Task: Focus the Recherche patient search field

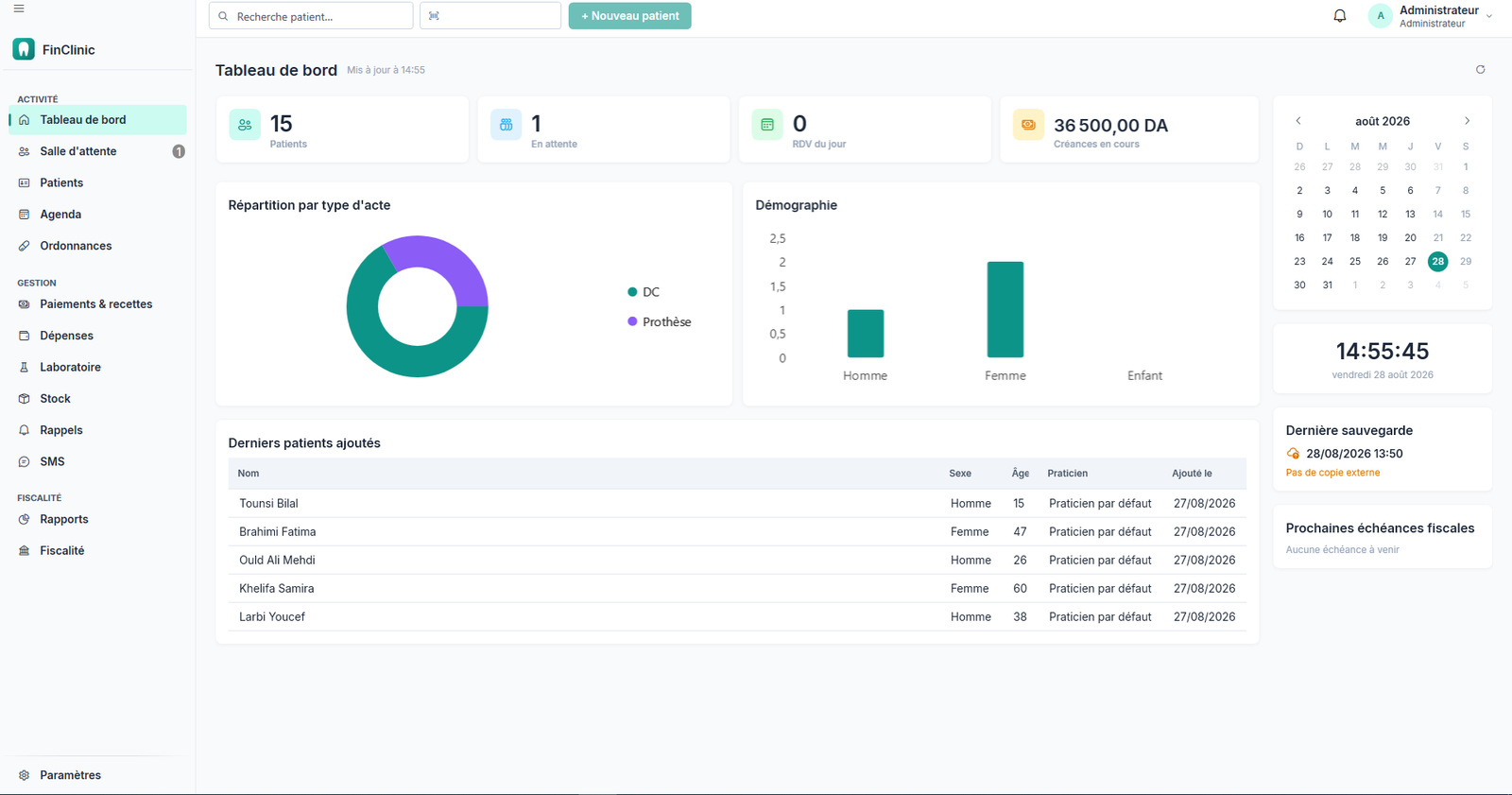Action: (311, 16)
